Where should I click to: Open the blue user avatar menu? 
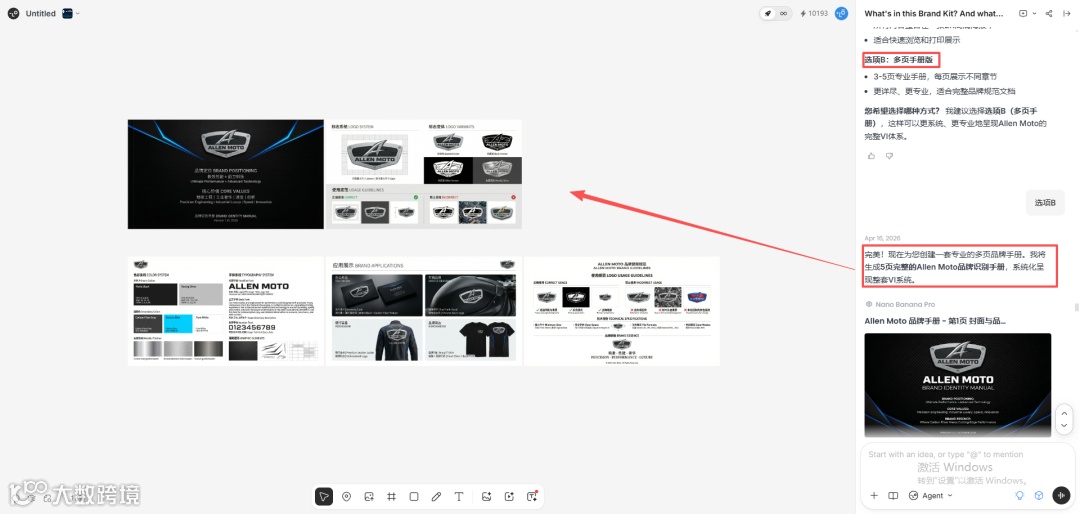click(841, 13)
